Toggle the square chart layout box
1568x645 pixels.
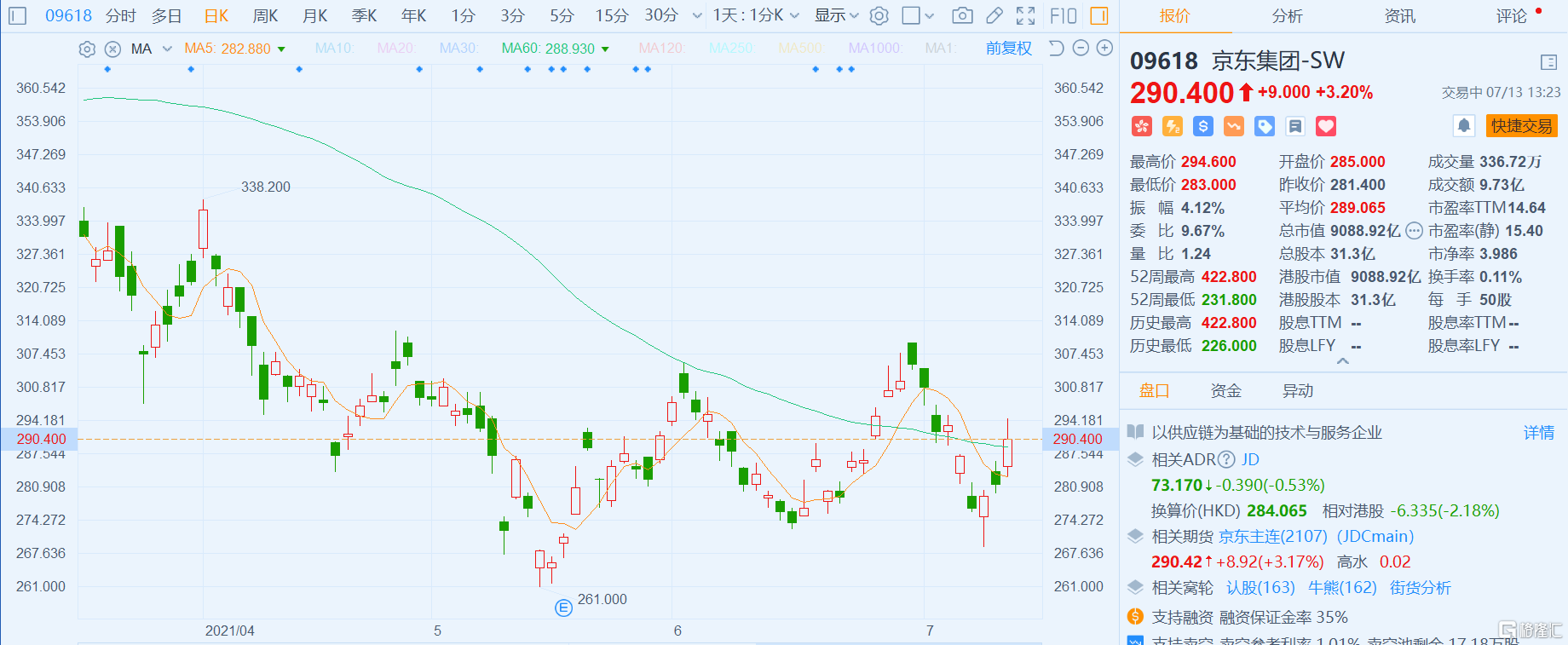pyautogui.click(x=911, y=15)
